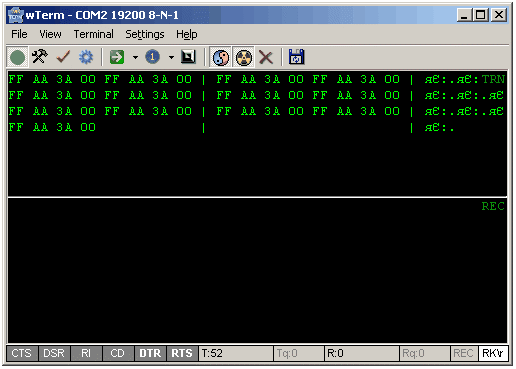Image resolution: width=516 pixels, height=369 pixels.
Task: Toggle the yin-yang toolbar button
Action: [221, 57]
